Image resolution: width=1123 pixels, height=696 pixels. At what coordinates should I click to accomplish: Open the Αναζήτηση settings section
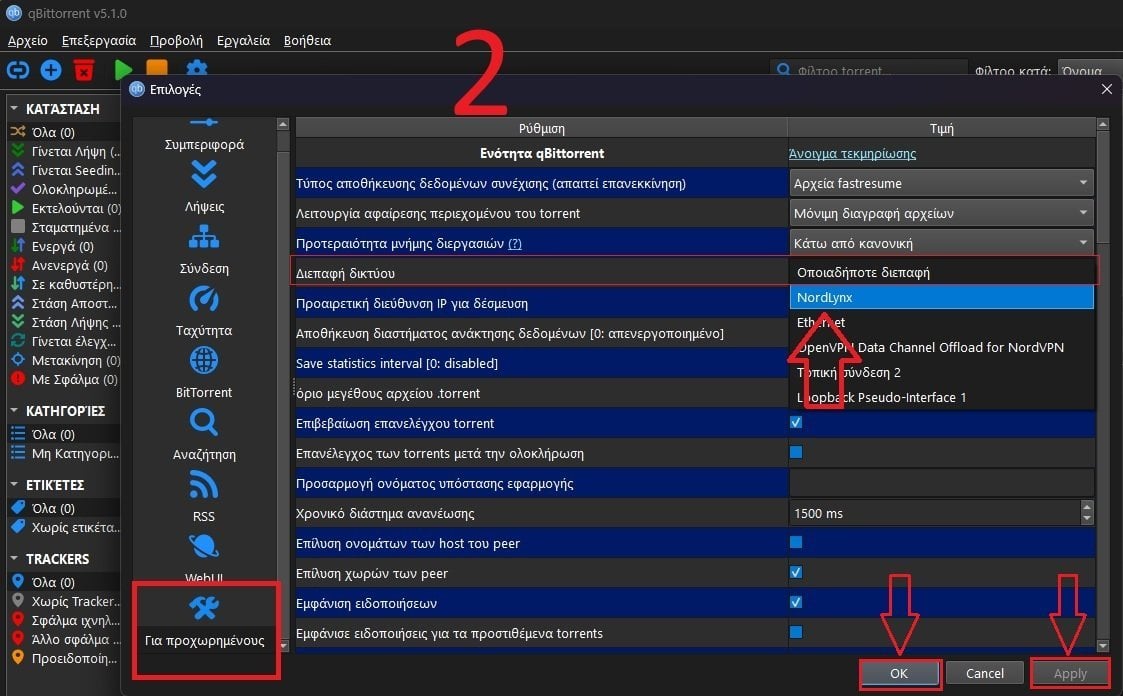204,435
